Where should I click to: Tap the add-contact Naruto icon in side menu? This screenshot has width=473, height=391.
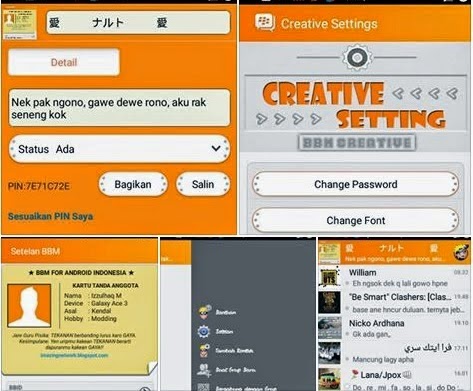click(x=204, y=351)
